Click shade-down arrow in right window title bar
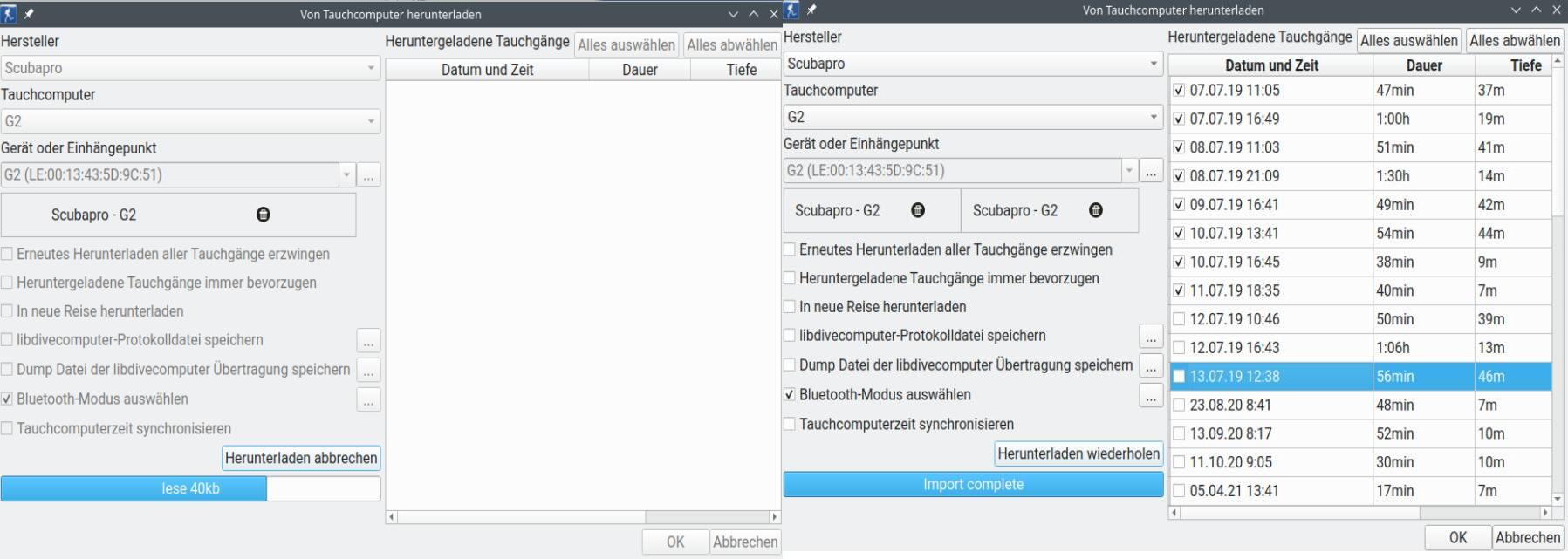This screenshot has height=559, width=1568. coord(1516,10)
